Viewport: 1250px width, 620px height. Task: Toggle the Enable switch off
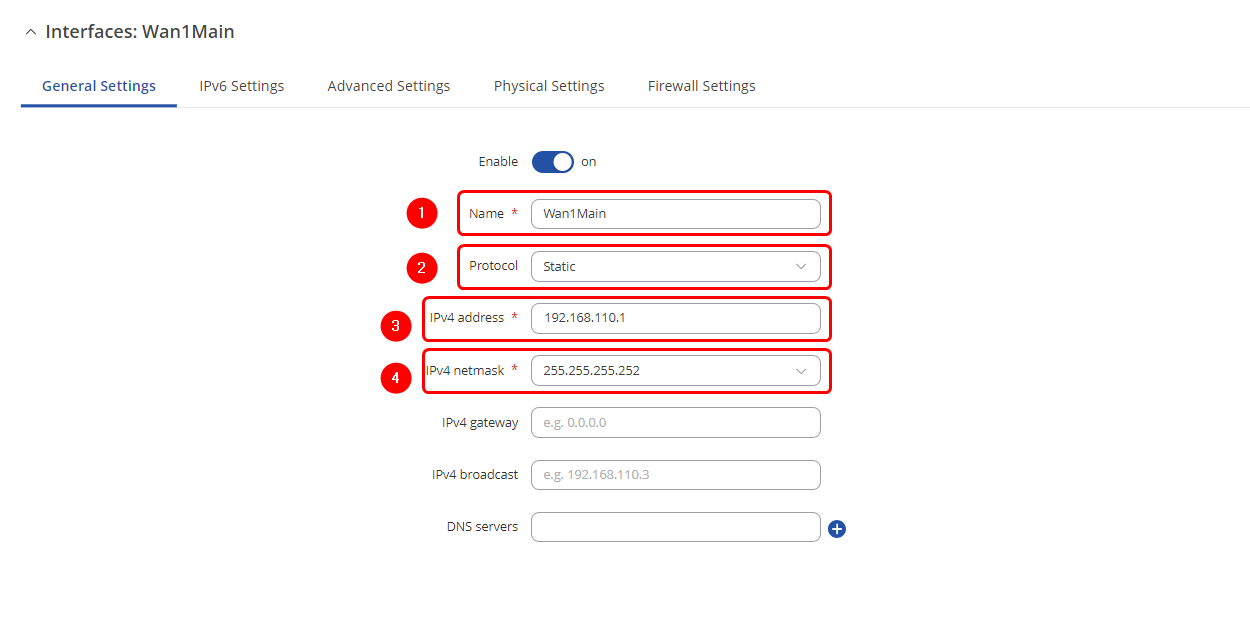(x=553, y=162)
